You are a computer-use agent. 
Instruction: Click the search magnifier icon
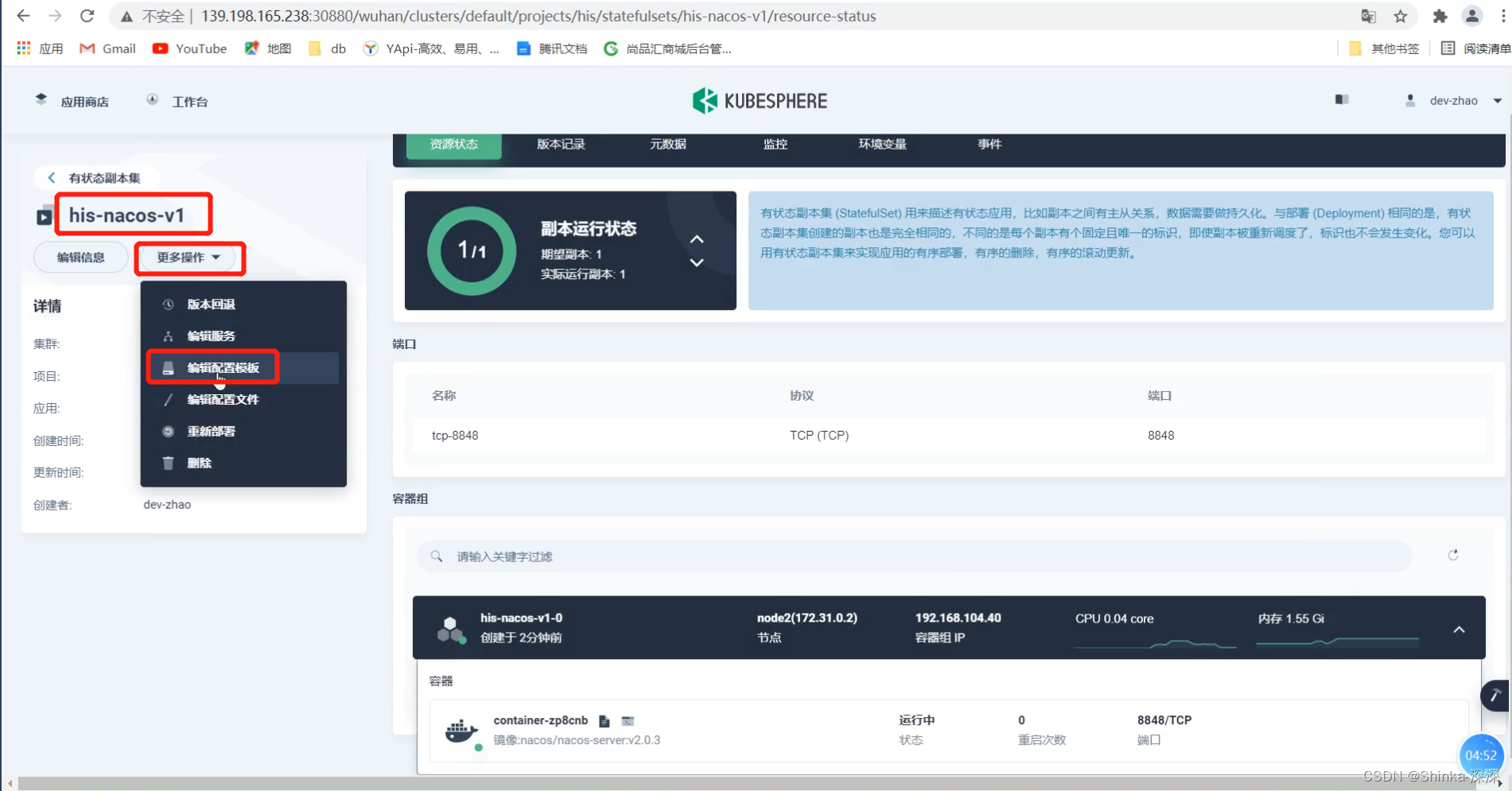coord(437,556)
